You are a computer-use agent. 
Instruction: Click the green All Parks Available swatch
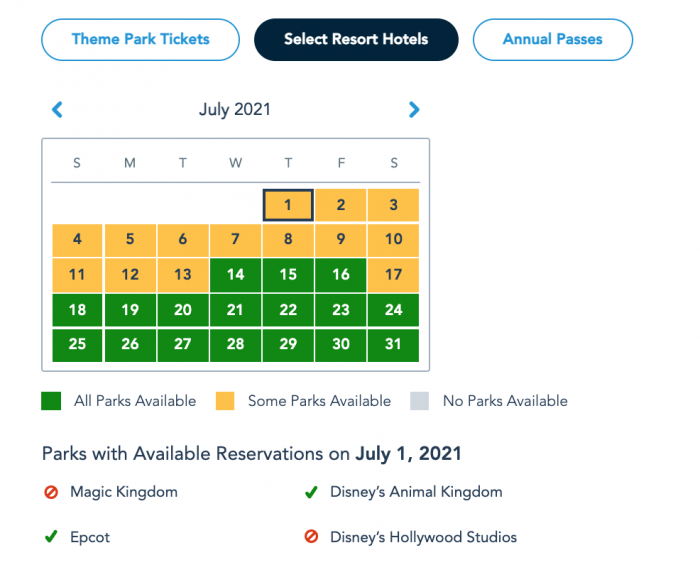tap(52, 401)
